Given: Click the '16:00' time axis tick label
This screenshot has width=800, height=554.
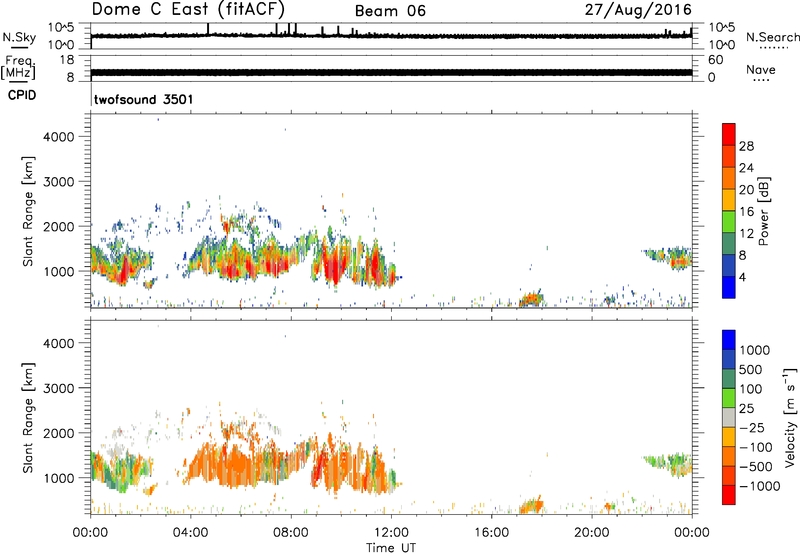Looking at the screenshot, I should [x=491, y=533].
